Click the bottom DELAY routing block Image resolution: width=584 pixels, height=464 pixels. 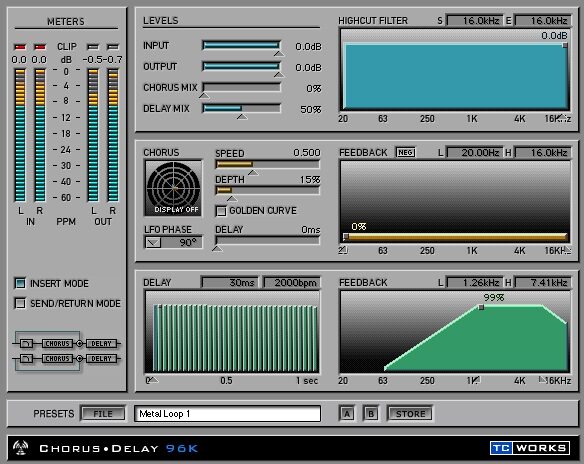[x=101, y=359]
